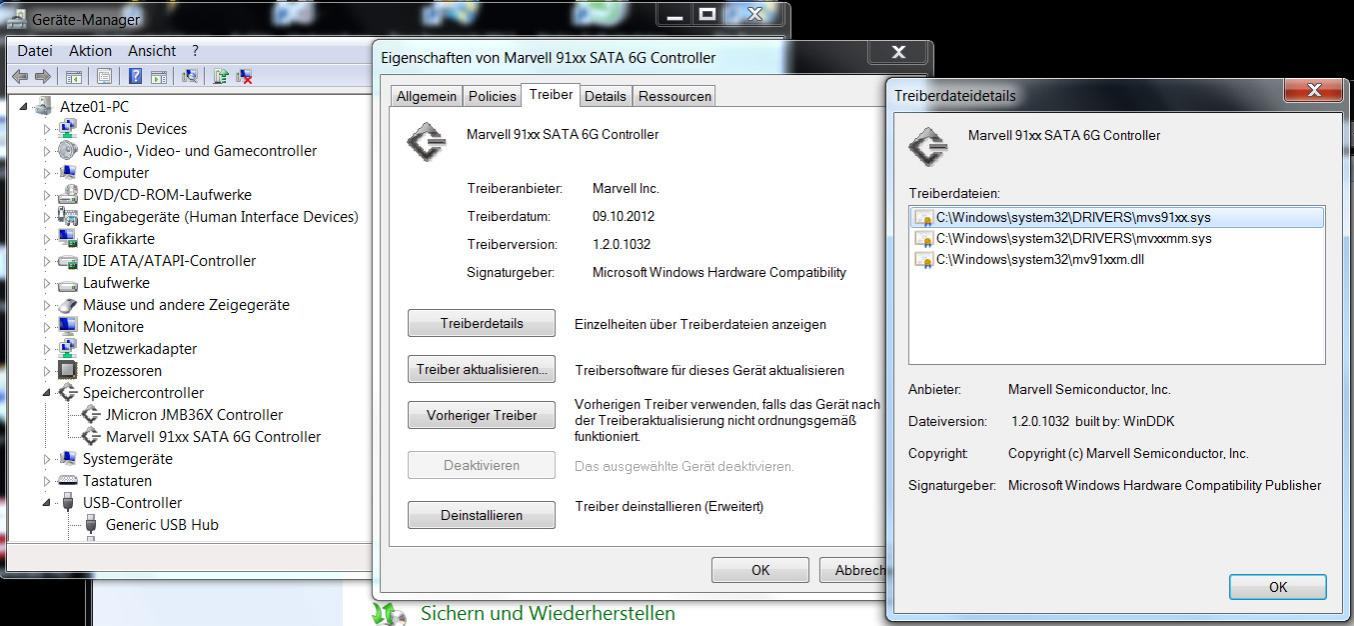Image resolution: width=1354 pixels, height=626 pixels.
Task: Click the uninstall device red X toolbar icon
Action: click(x=244, y=76)
